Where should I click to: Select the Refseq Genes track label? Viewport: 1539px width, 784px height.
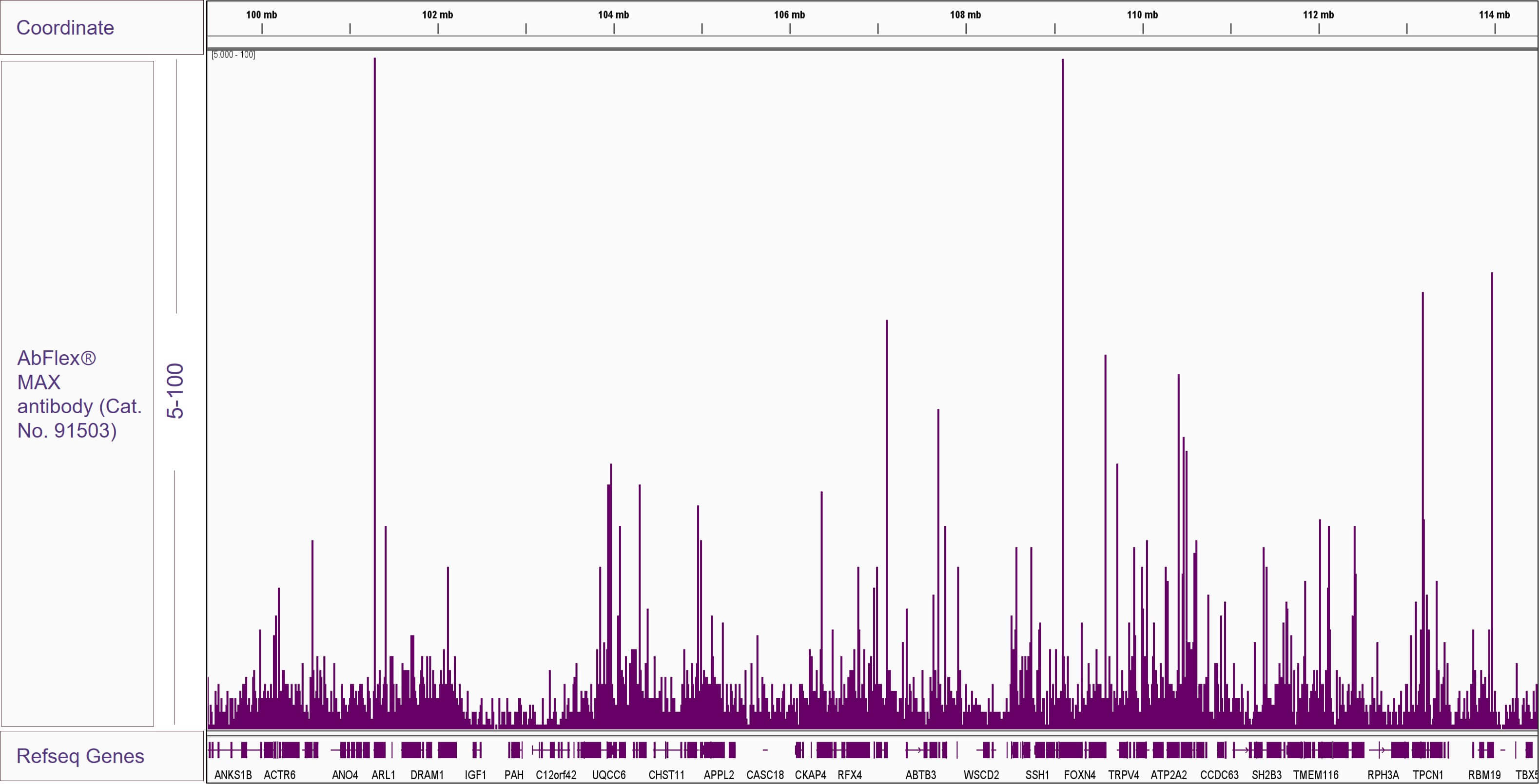coord(80,756)
